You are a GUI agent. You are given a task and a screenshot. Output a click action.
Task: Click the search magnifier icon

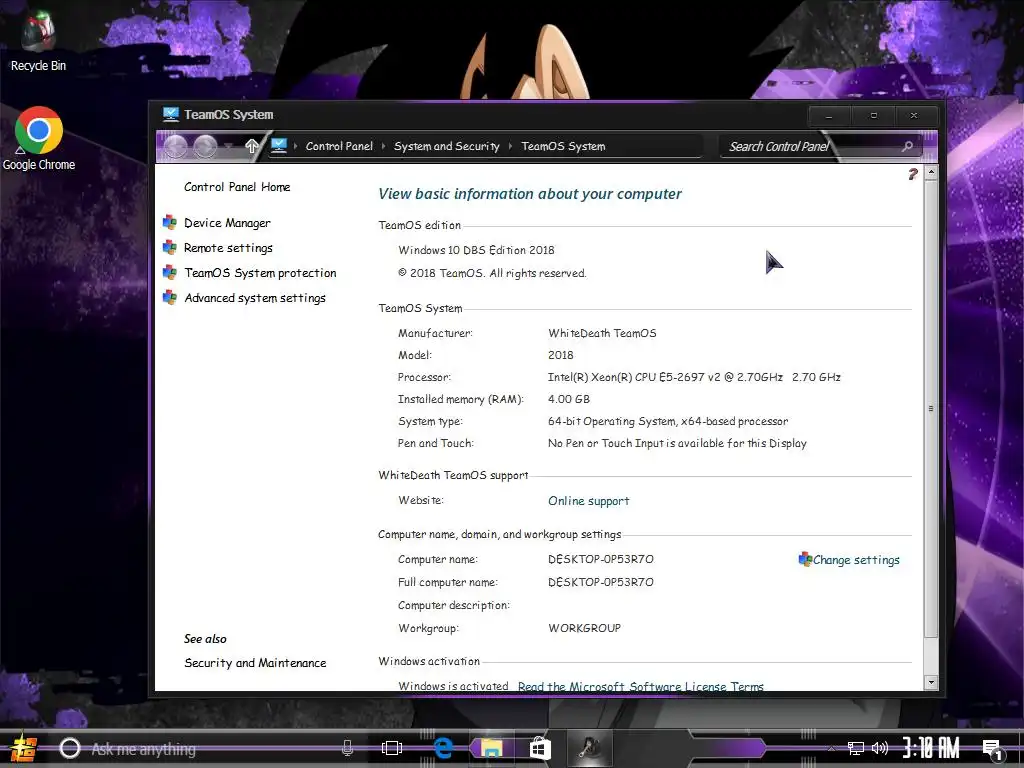[x=907, y=146]
